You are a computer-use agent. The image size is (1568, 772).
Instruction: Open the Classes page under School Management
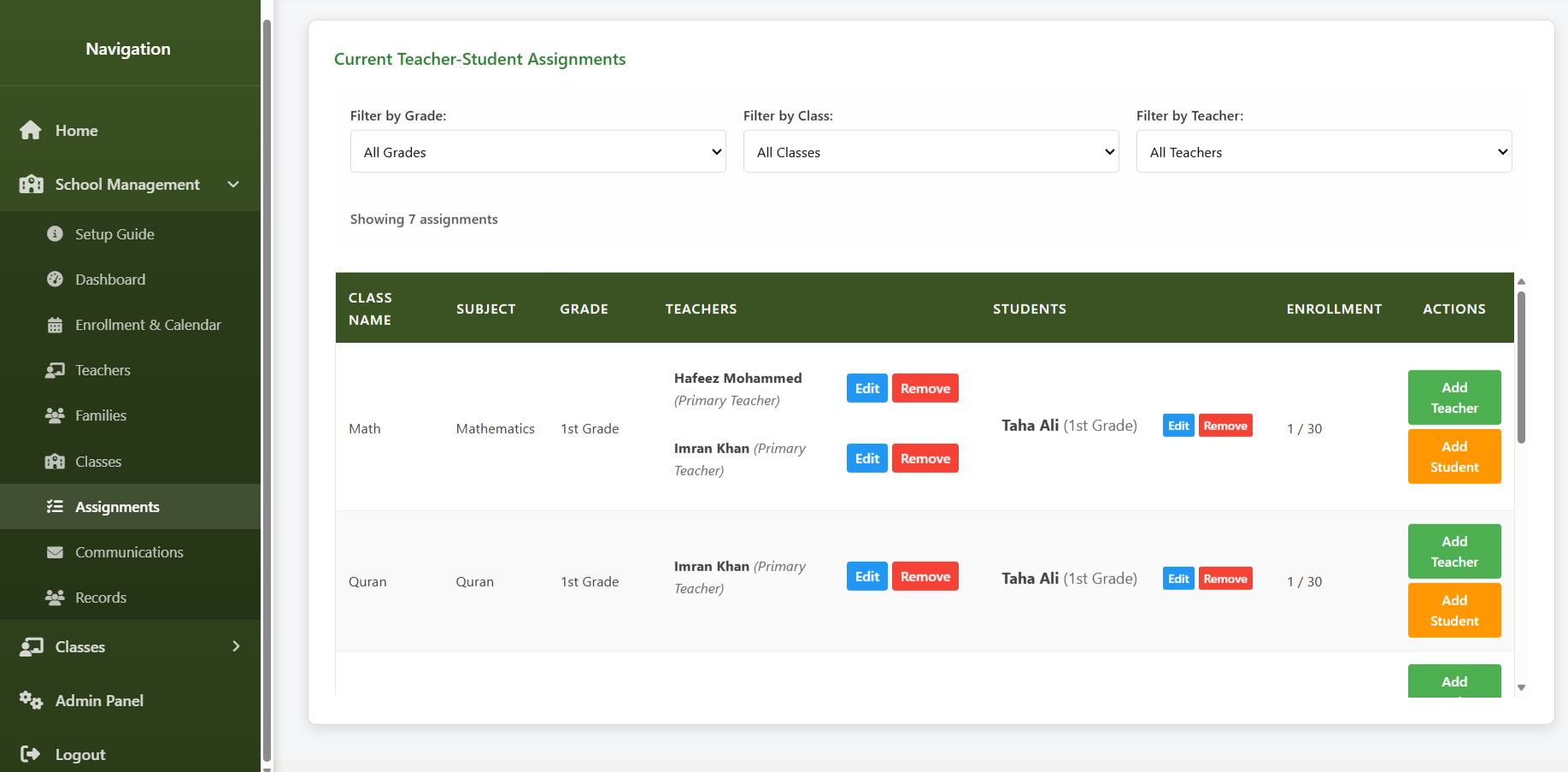click(97, 461)
